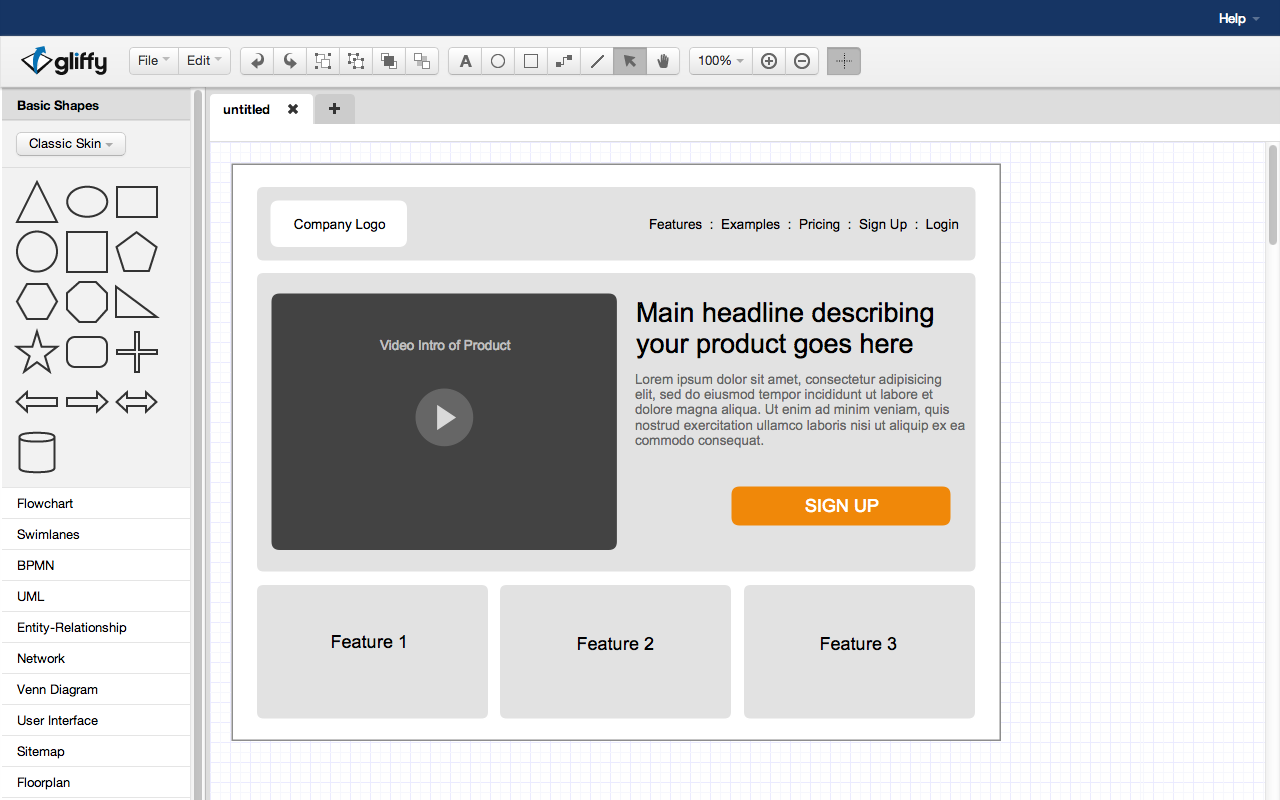
Task: Send the selection to back via its toolbar icon
Action: pos(422,61)
